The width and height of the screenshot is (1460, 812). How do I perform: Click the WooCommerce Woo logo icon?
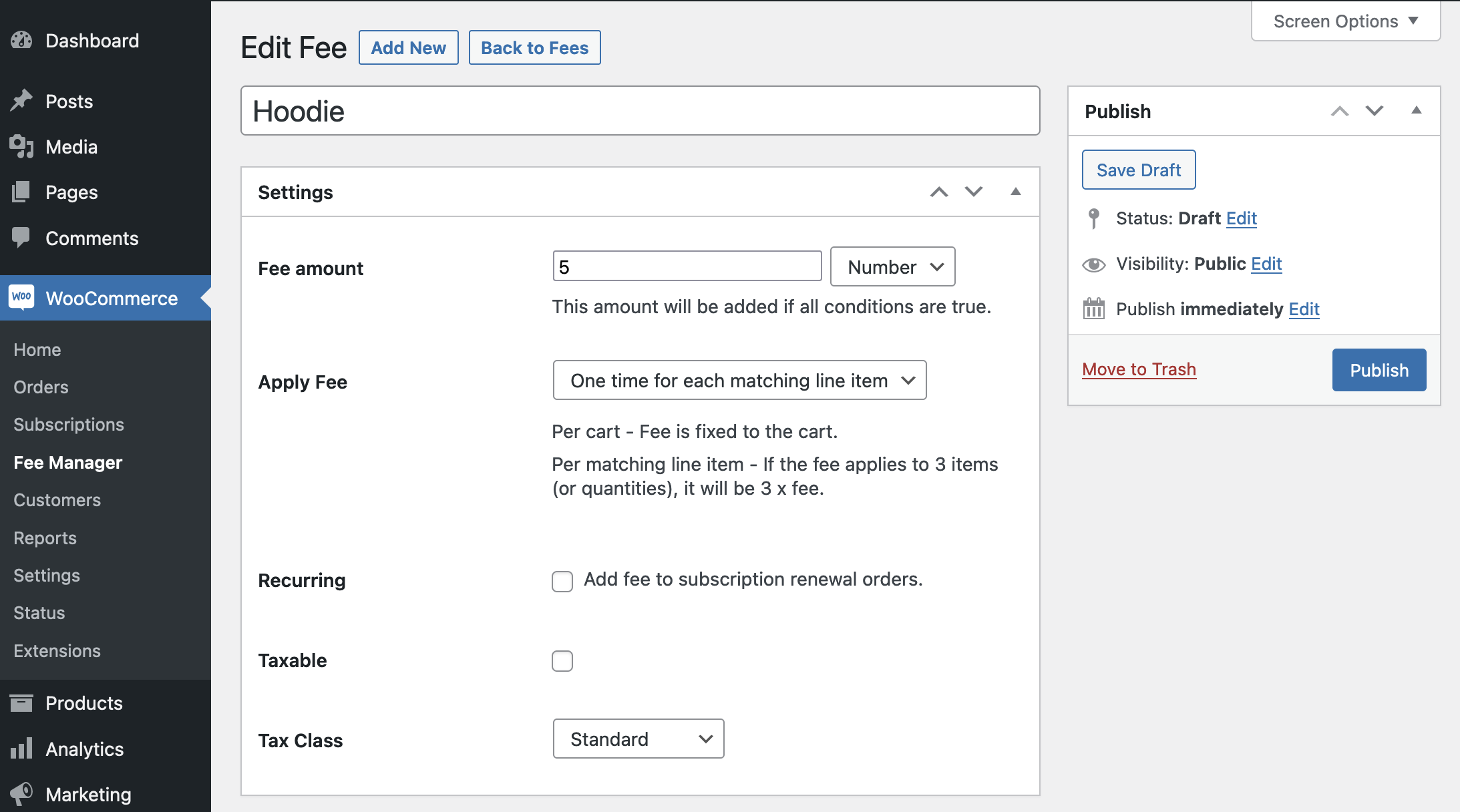tap(21, 297)
